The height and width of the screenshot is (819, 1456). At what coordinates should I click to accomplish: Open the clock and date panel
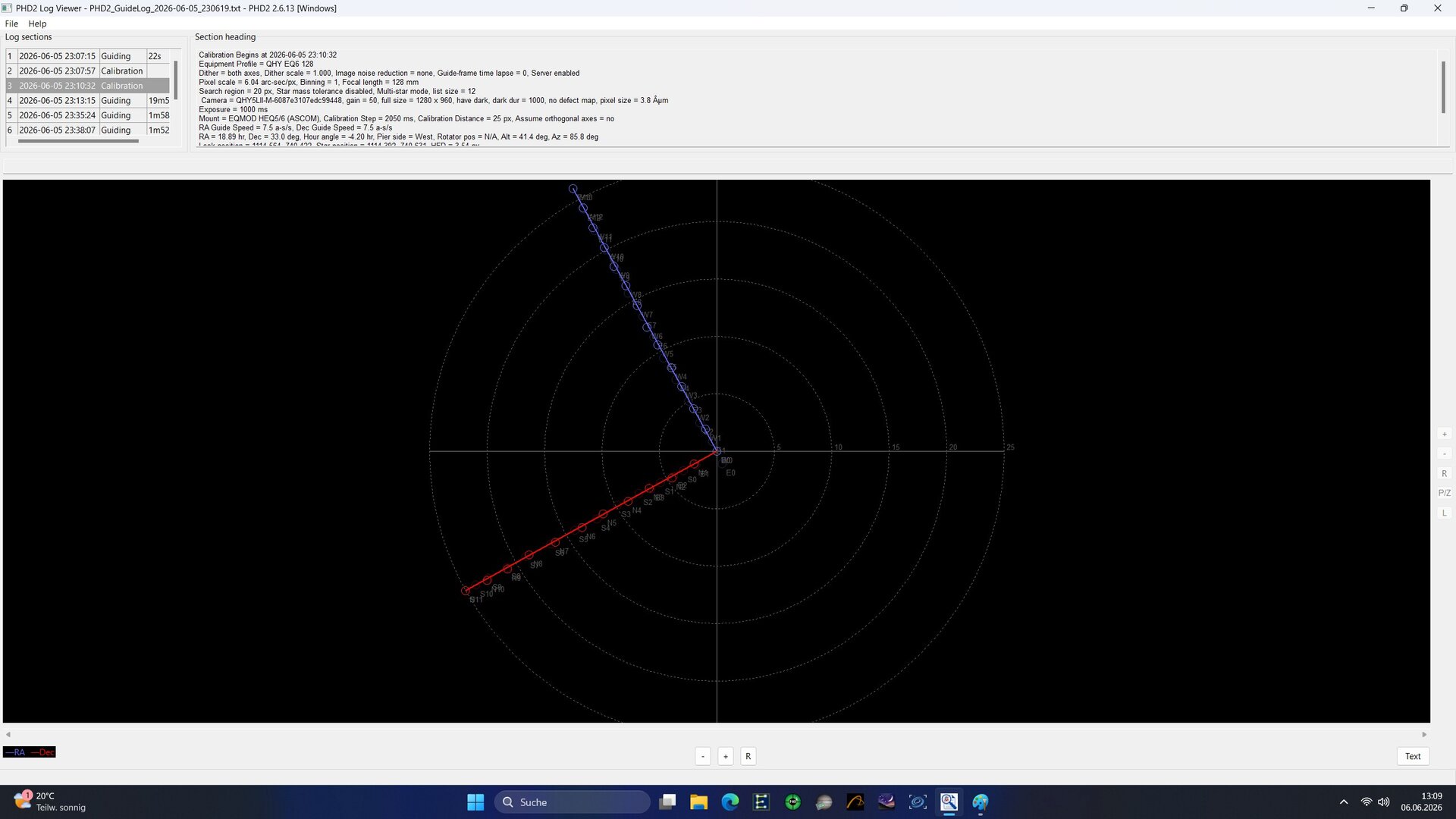coord(1421,802)
